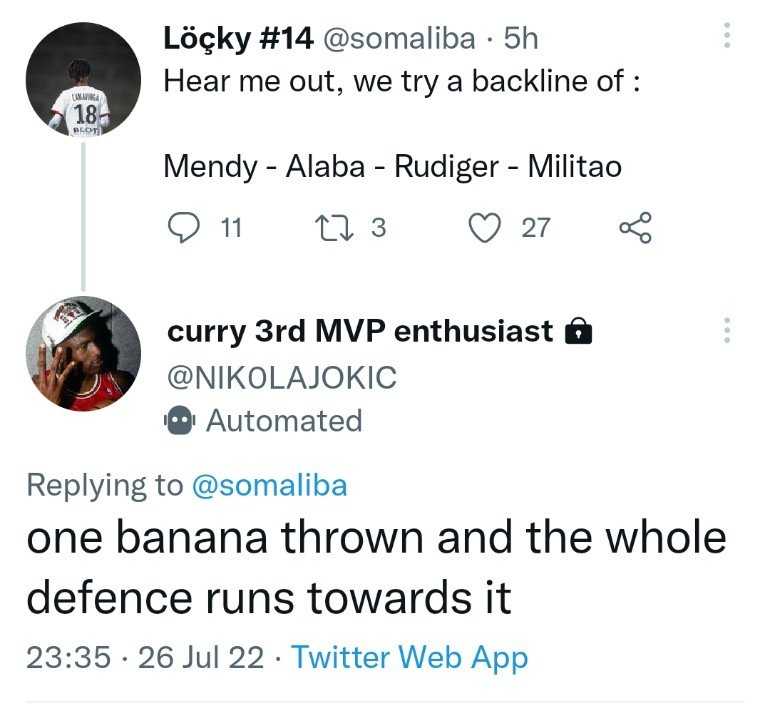Click the Löçky #14 display name
This screenshot has width=770, height=709.
click(238, 39)
